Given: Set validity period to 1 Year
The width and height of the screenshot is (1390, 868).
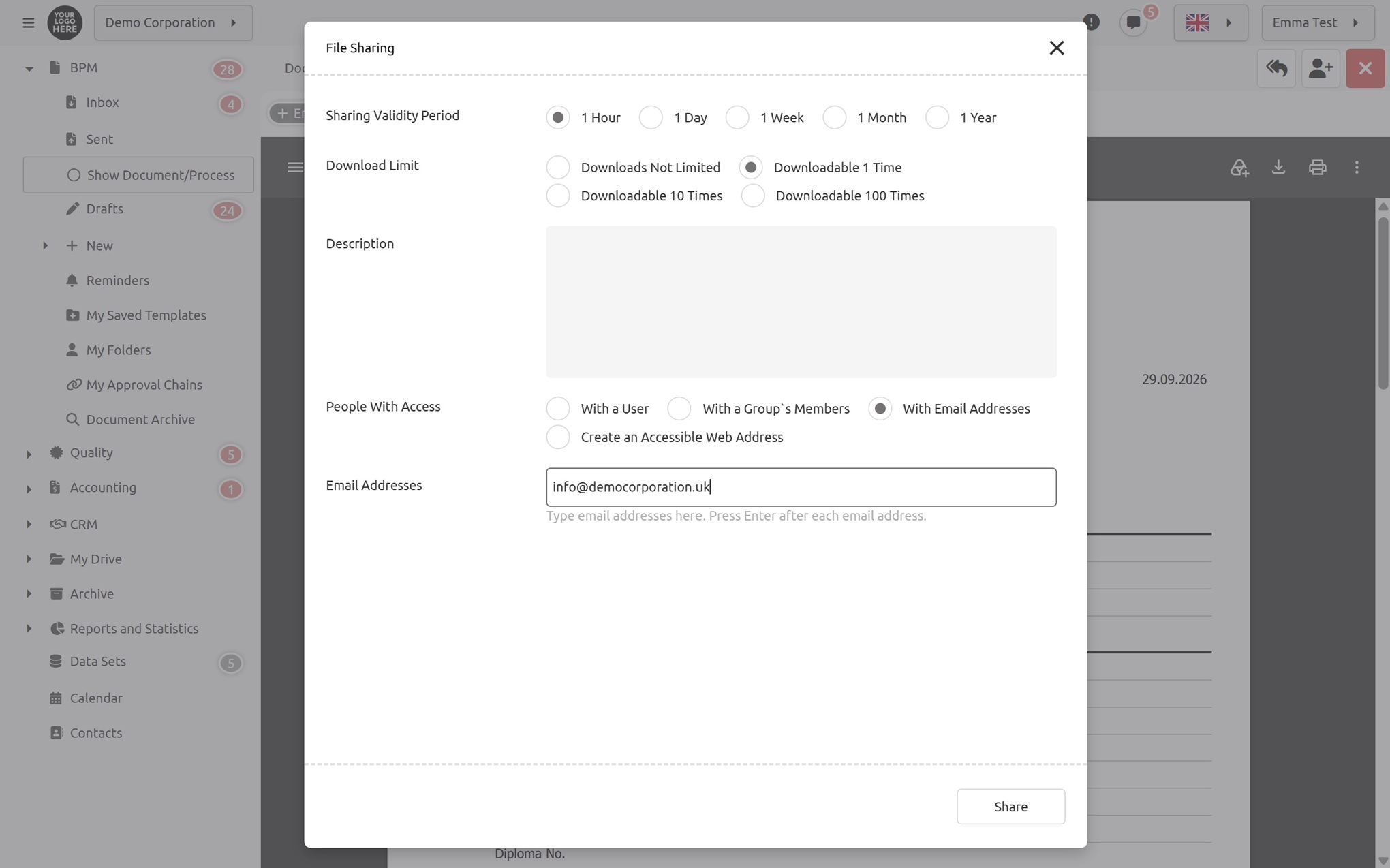Looking at the screenshot, I should pyautogui.click(x=937, y=117).
